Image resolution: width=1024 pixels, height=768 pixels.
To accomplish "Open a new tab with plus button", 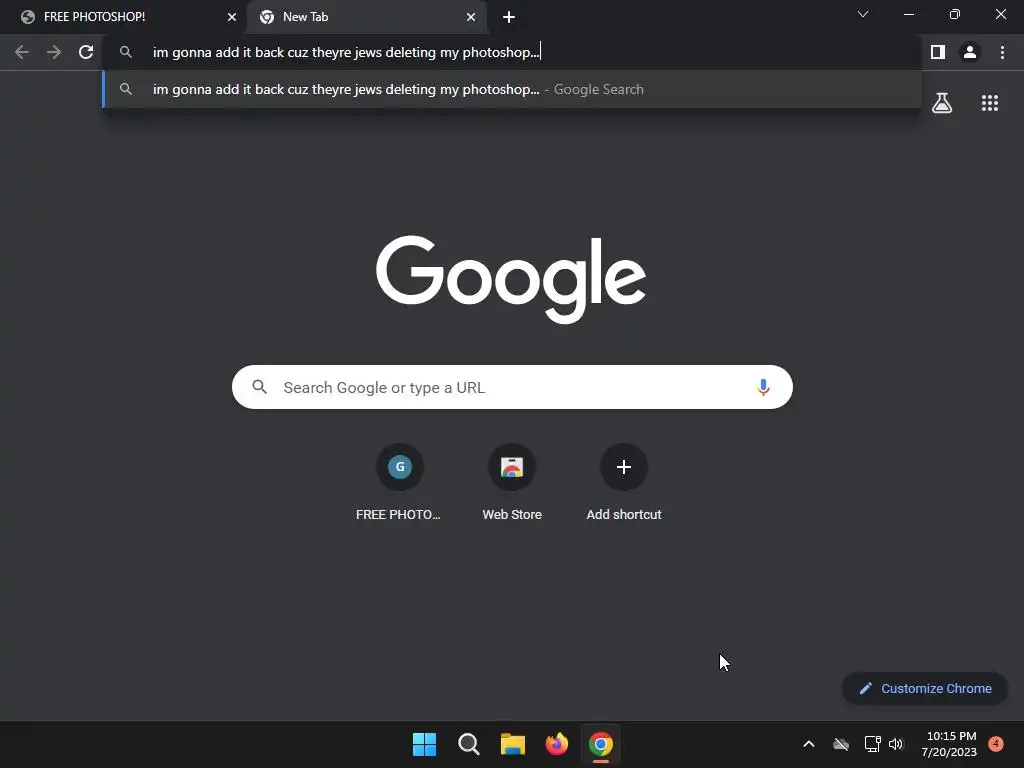I will (509, 18).
